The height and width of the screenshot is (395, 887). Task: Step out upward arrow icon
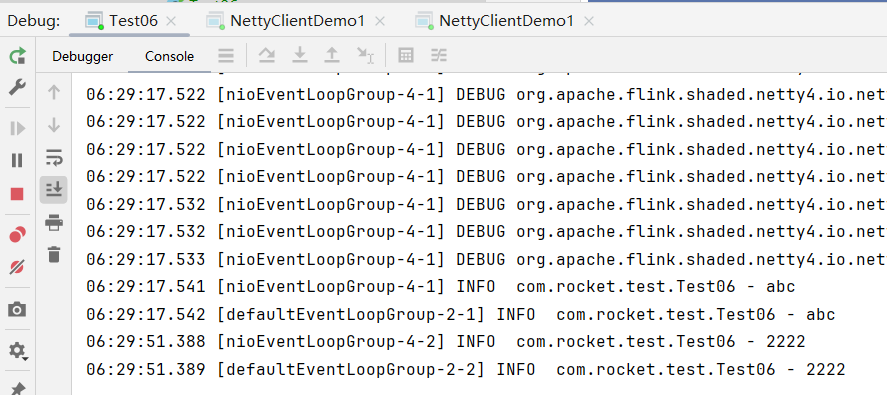click(x=331, y=55)
